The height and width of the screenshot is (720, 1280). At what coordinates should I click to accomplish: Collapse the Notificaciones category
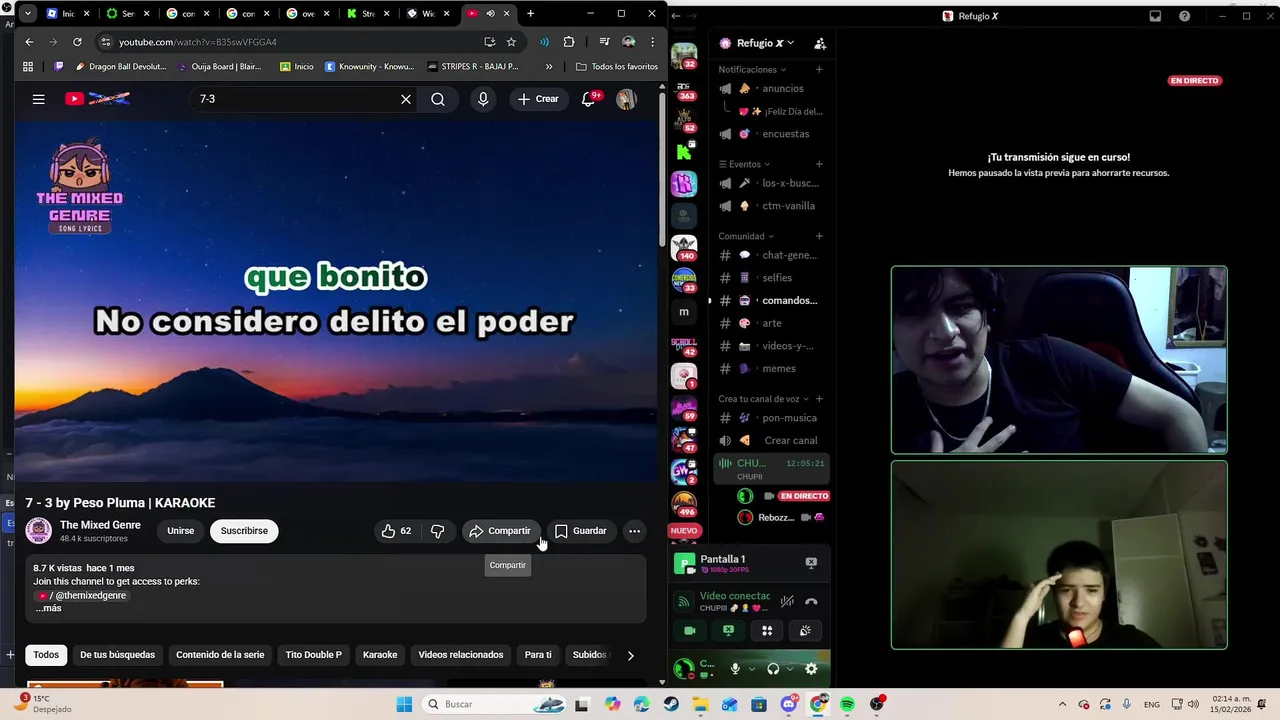752,70
